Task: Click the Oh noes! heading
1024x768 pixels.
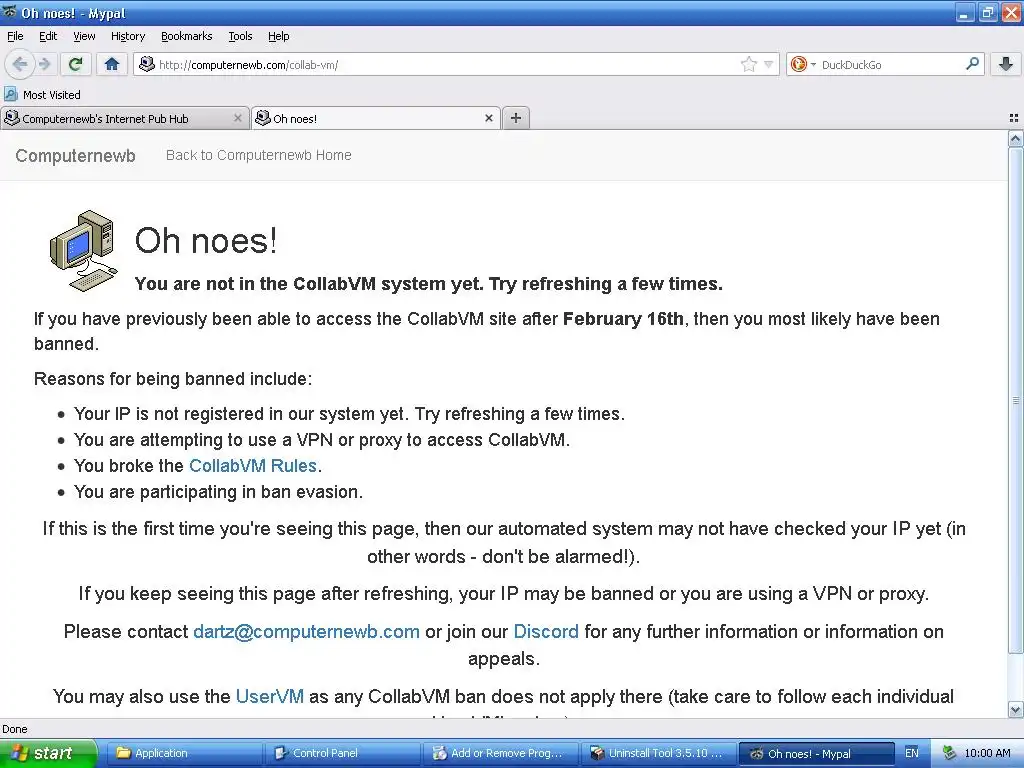Action: (206, 240)
